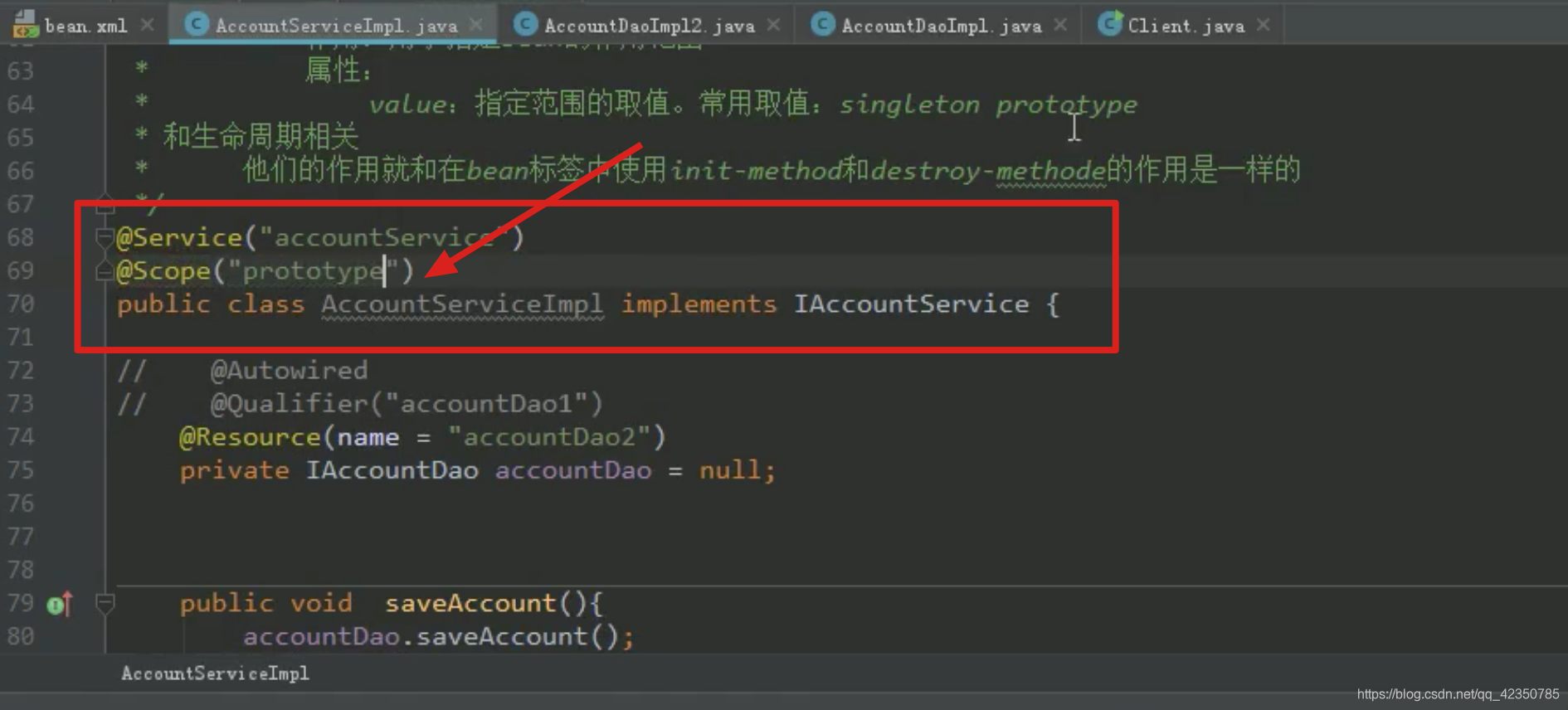Click the @Resource annotation
This screenshot has width=1568, height=710.
(x=250, y=437)
